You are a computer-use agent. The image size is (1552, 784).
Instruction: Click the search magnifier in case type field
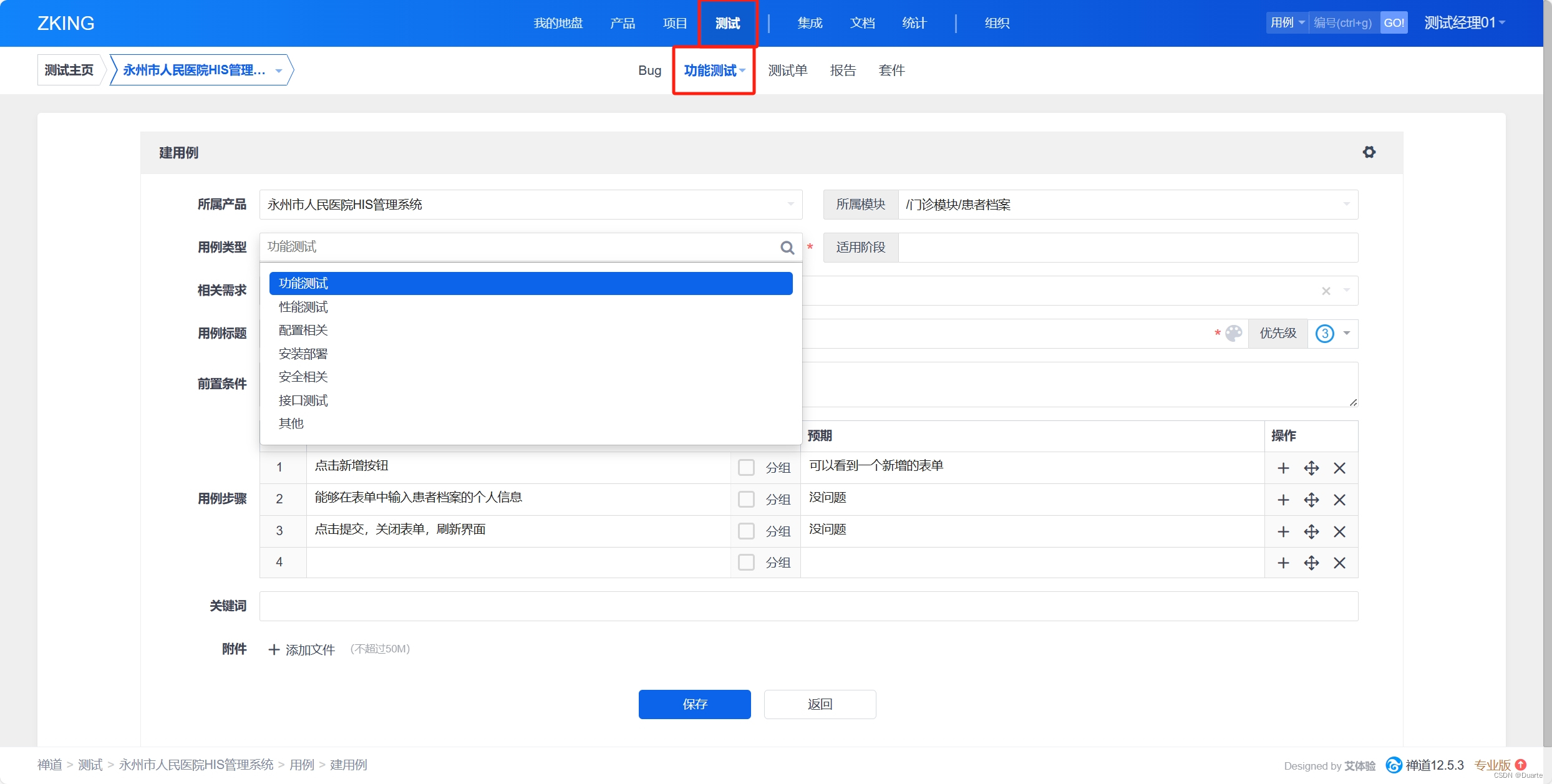coord(787,248)
